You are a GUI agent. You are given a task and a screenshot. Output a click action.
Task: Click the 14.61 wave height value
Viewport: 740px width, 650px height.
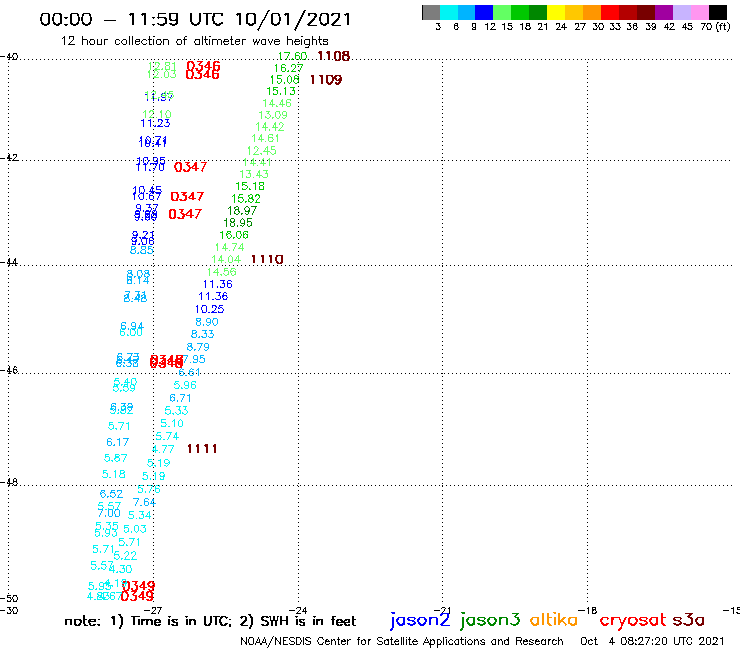(265, 138)
